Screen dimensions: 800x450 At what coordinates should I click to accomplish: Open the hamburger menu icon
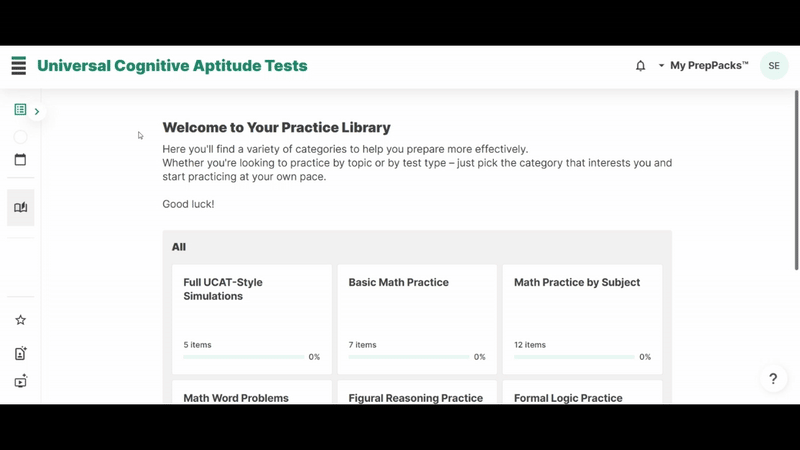(18, 66)
